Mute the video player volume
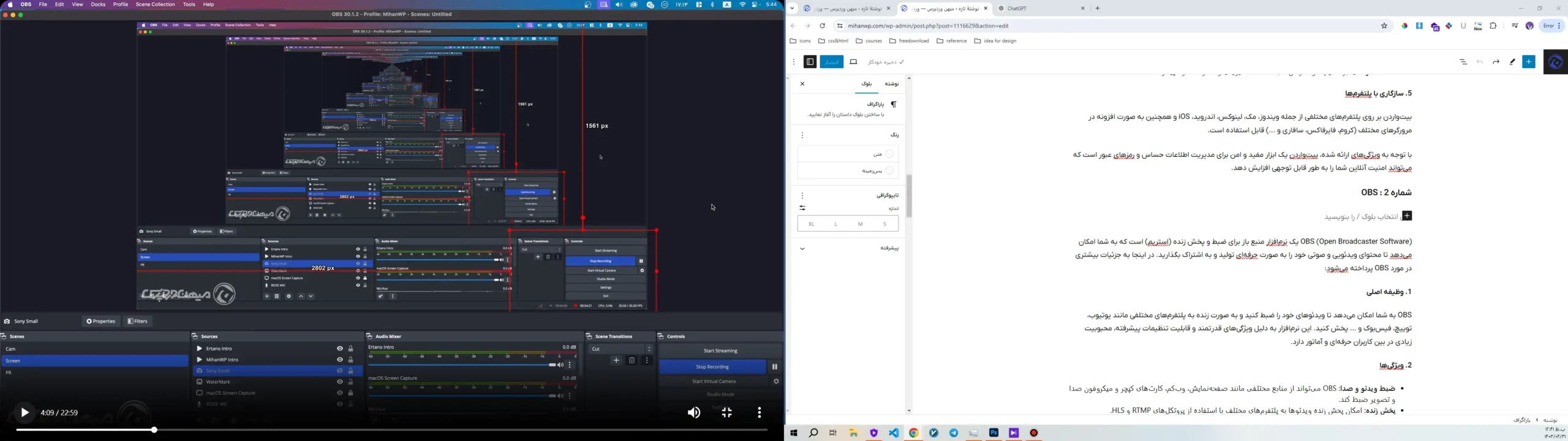Image resolution: width=1568 pixels, height=441 pixels. point(694,413)
